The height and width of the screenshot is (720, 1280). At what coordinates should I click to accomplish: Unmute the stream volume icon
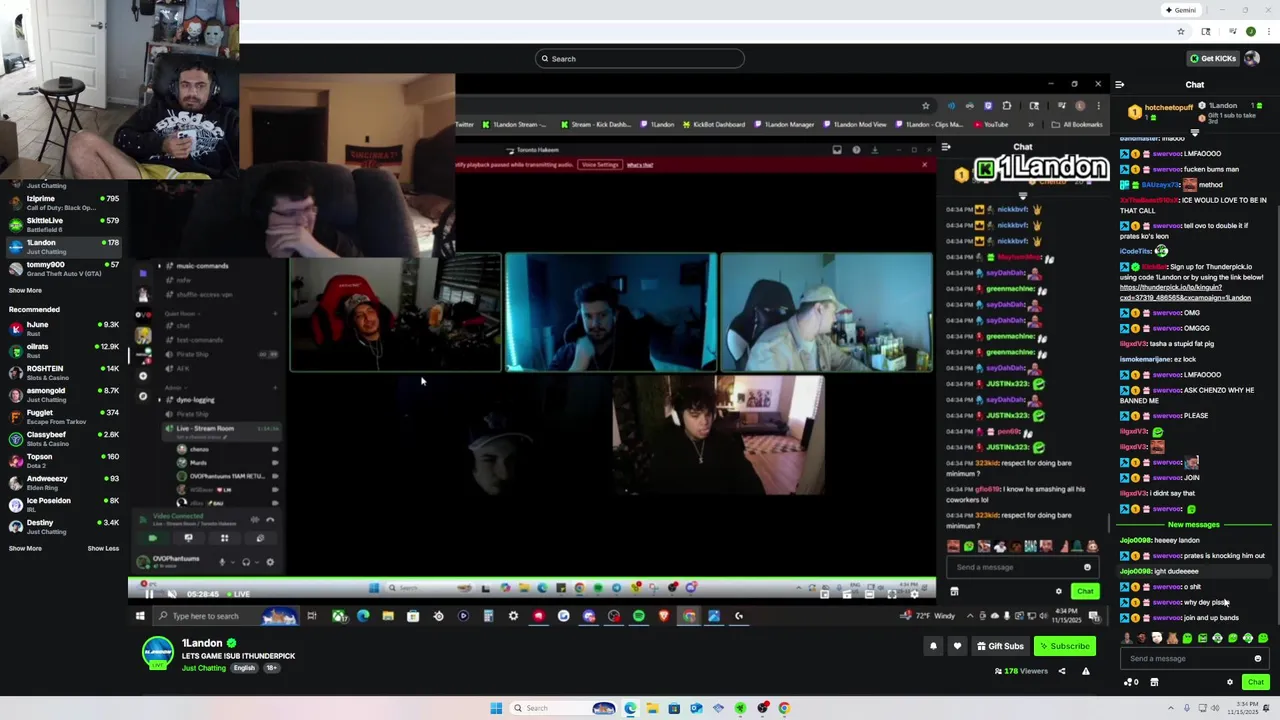click(x=172, y=594)
